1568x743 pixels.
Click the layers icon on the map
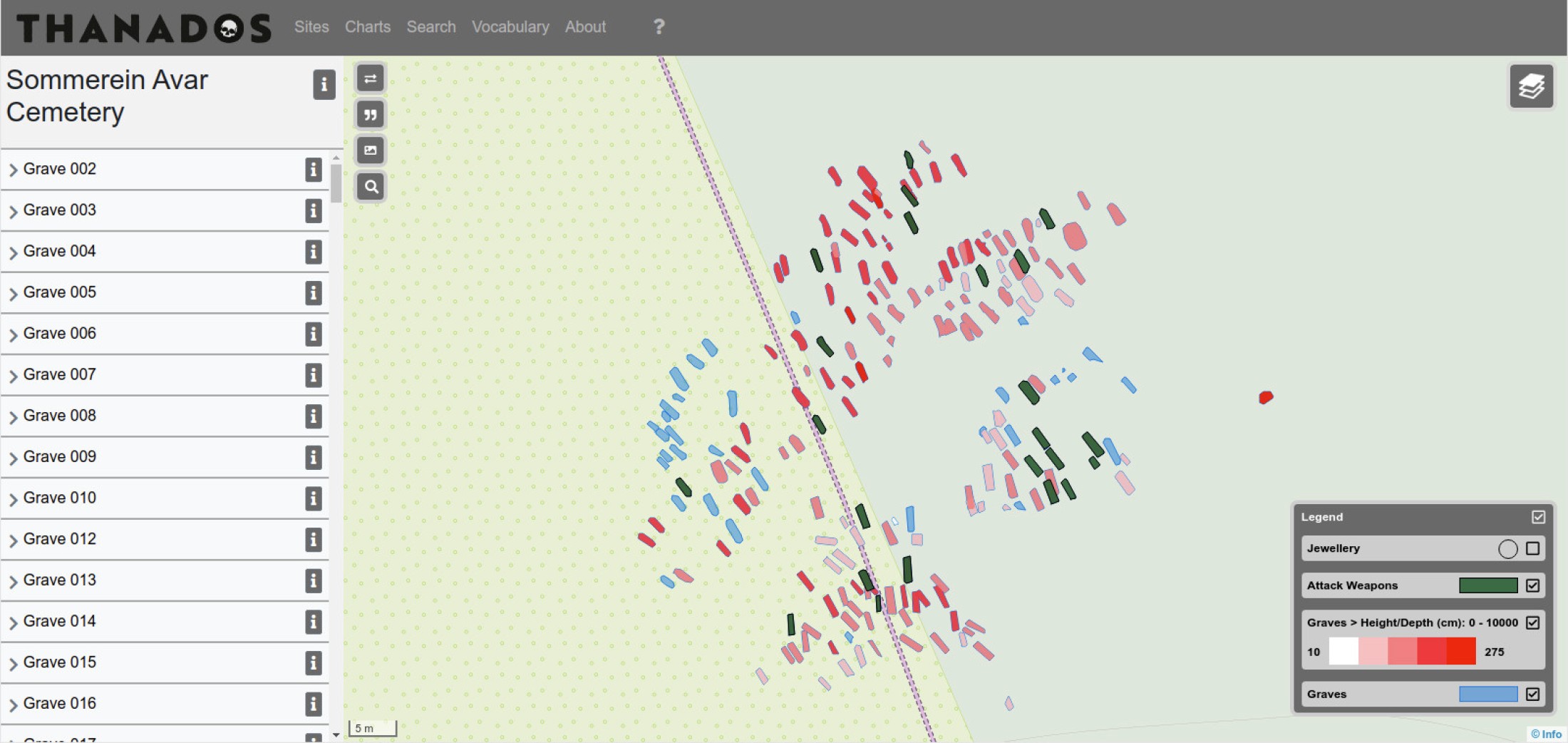(1530, 86)
